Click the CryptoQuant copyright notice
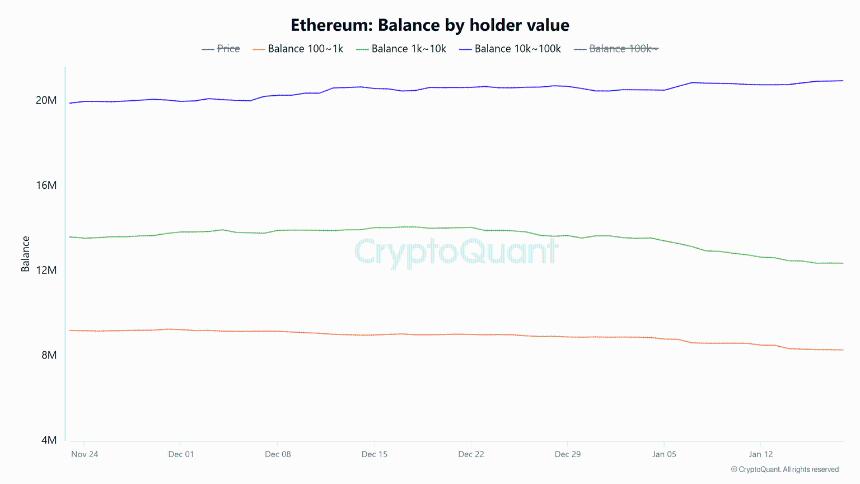 (x=785, y=469)
